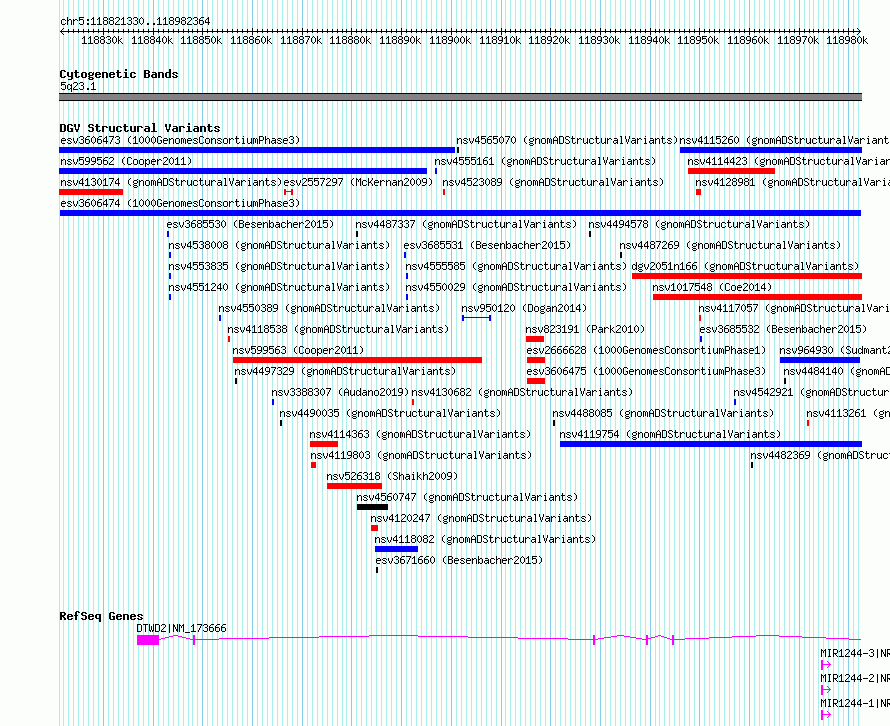Select the 5q23.1 cytogenetic band label
Image resolution: width=890 pixels, height=726 pixels.
78,86
